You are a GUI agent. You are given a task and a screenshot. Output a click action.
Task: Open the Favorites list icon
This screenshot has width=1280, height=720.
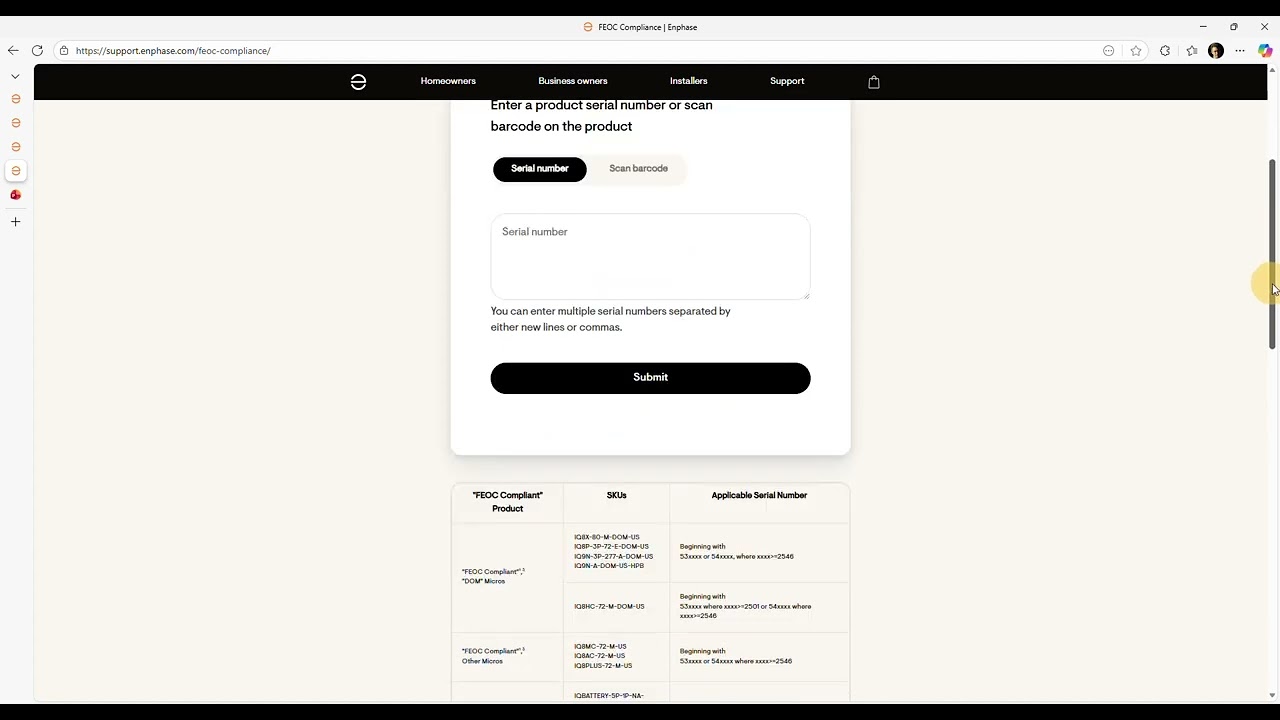[x=1191, y=51]
